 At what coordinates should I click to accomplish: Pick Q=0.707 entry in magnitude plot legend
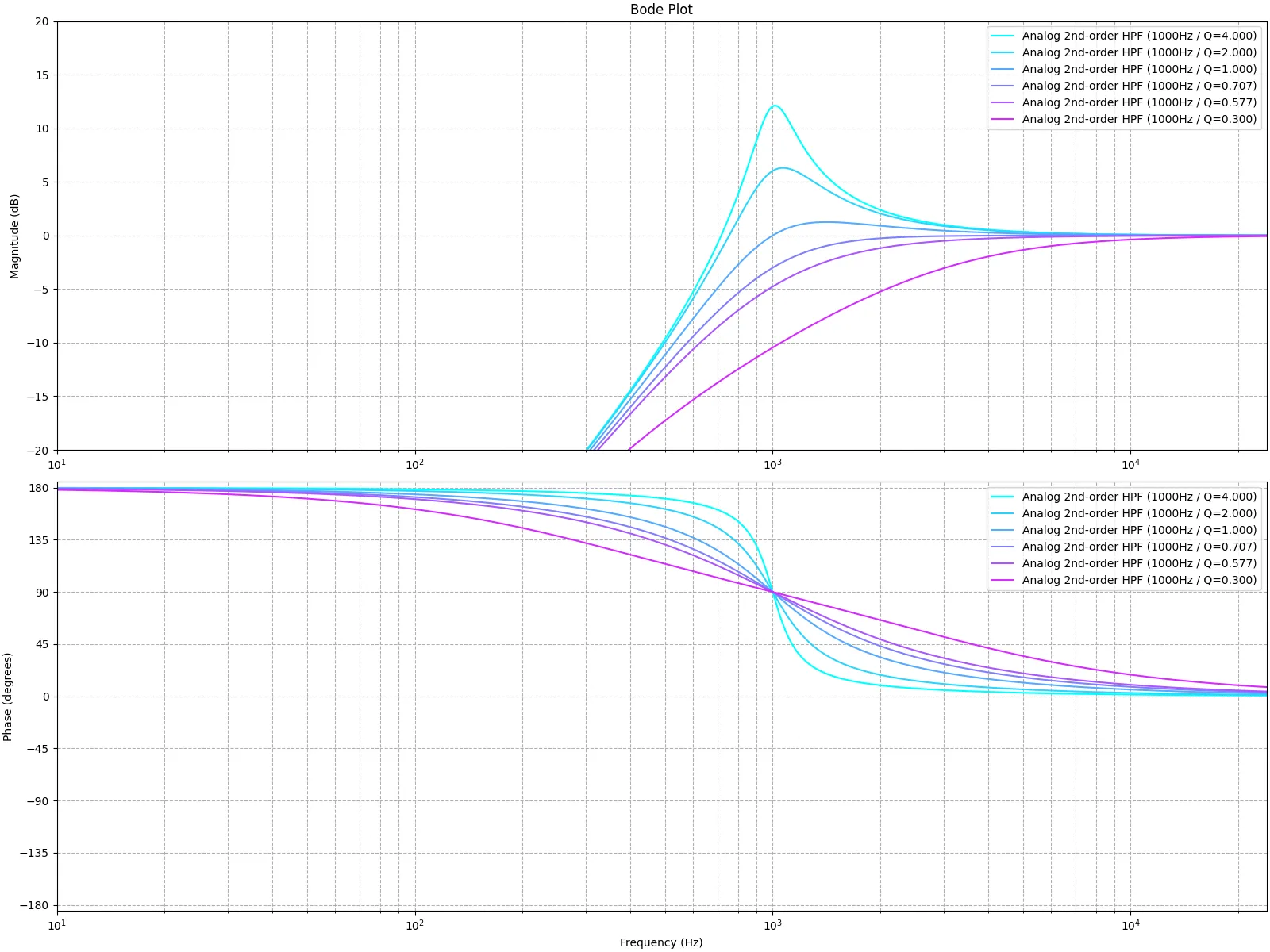point(1138,86)
